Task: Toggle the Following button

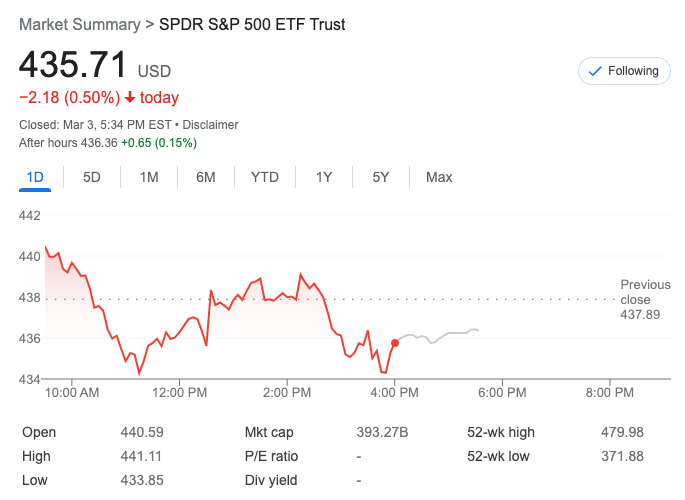Action: coord(624,71)
